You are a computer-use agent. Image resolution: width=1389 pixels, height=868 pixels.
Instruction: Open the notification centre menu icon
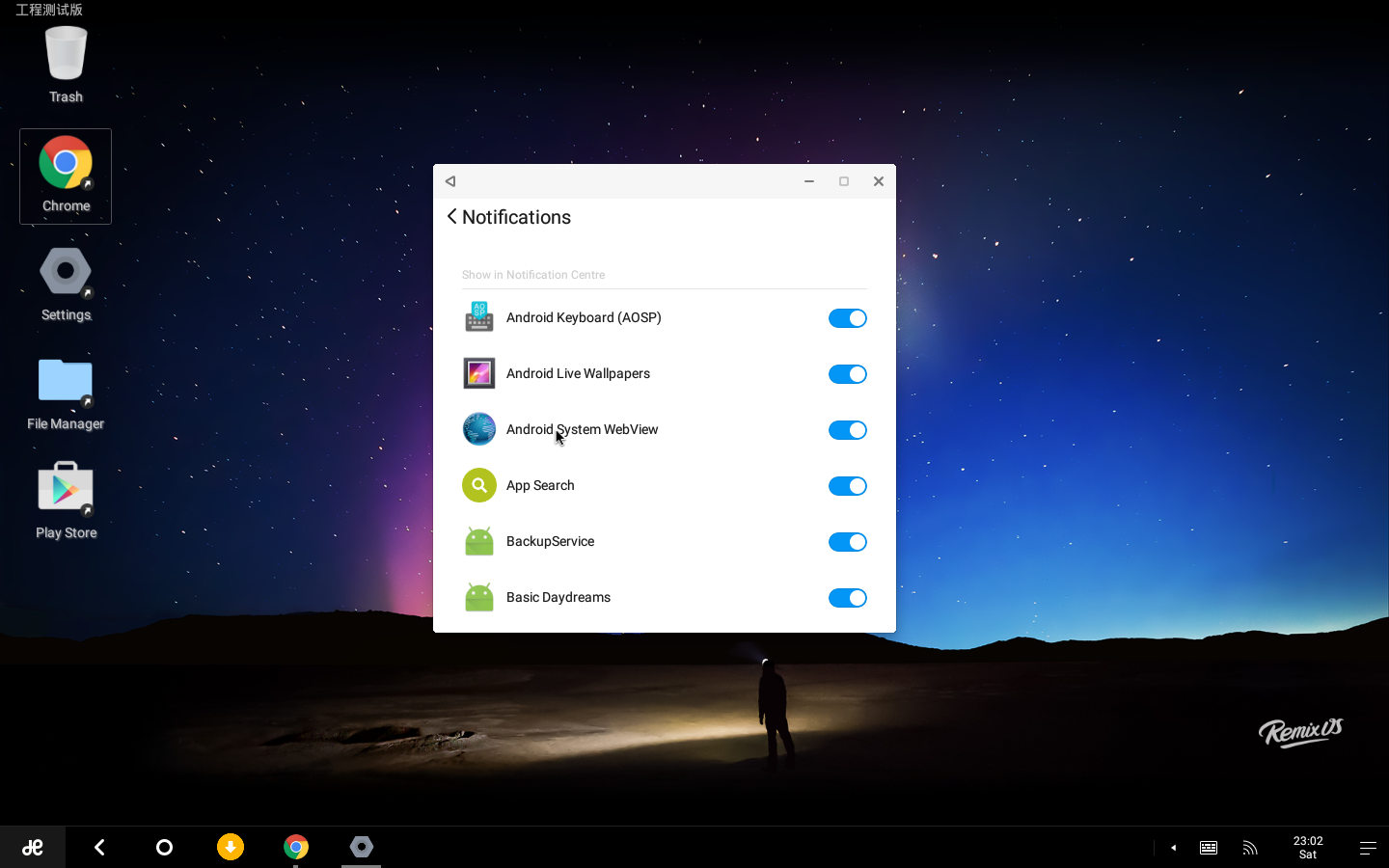1368,848
